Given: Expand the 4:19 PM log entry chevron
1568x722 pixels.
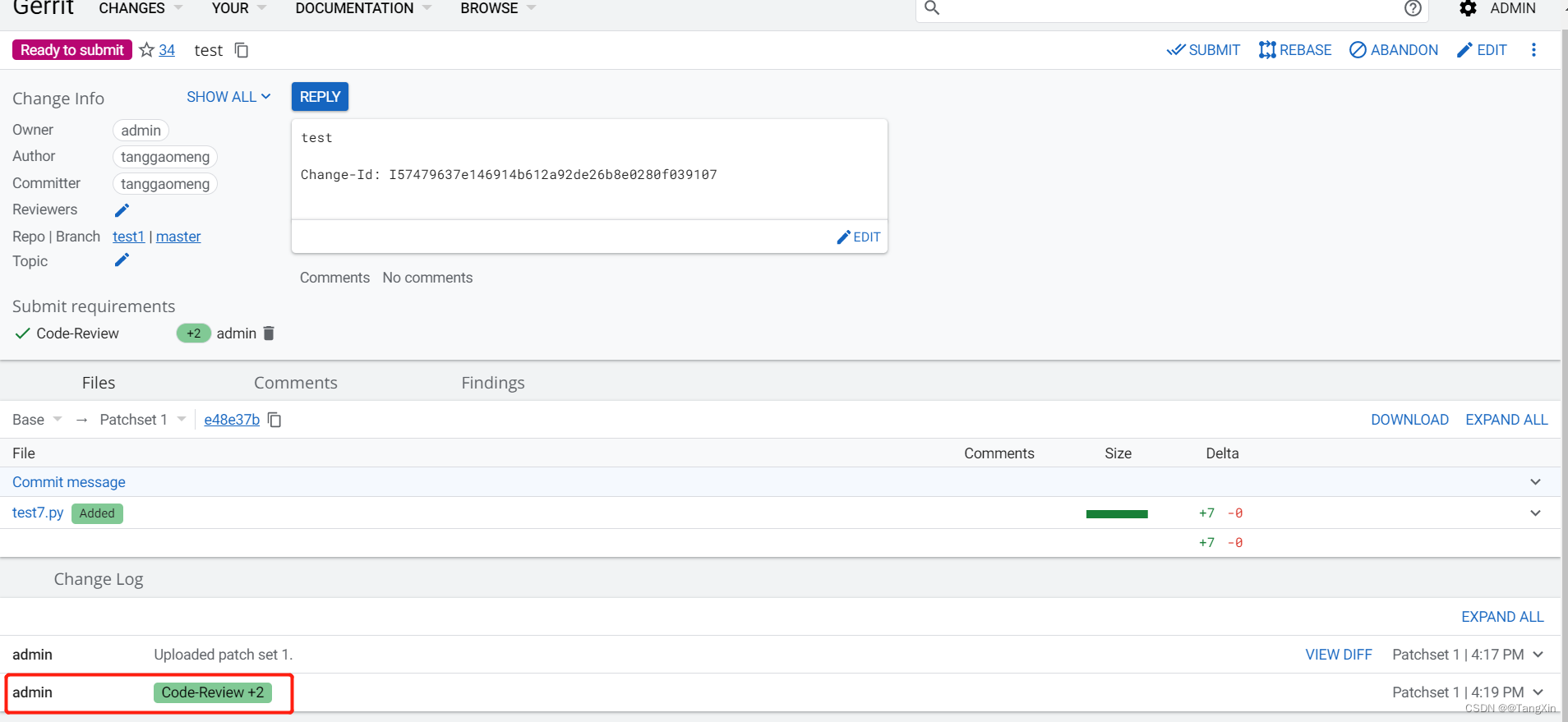Looking at the screenshot, I should (x=1538, y=692).
